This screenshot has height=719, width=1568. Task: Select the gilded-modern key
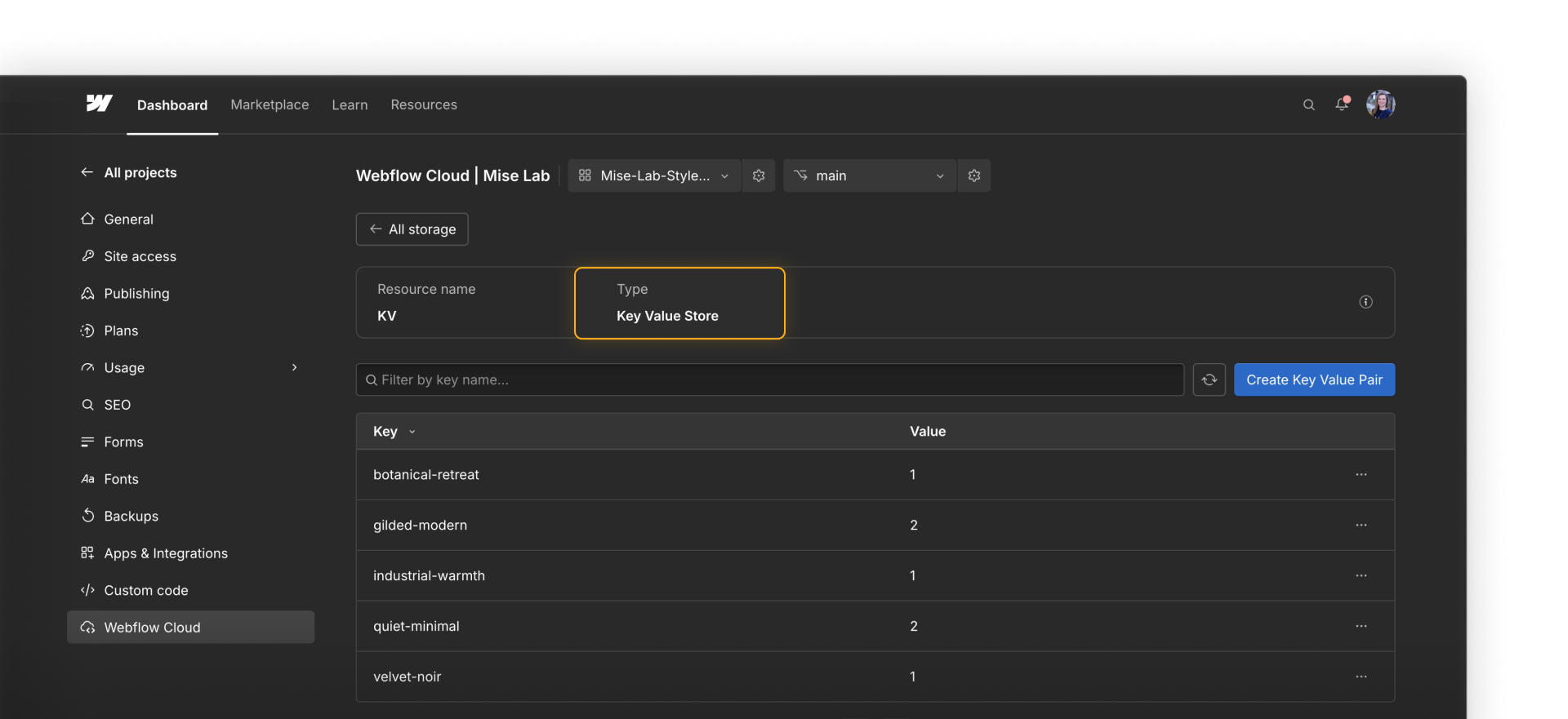pyautogui.click(x=421, y=525)
